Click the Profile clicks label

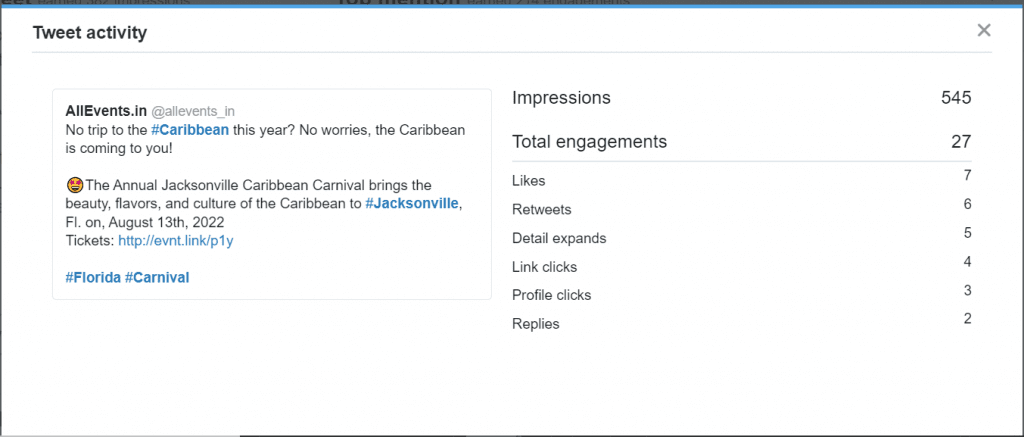(x=551, y=295)
